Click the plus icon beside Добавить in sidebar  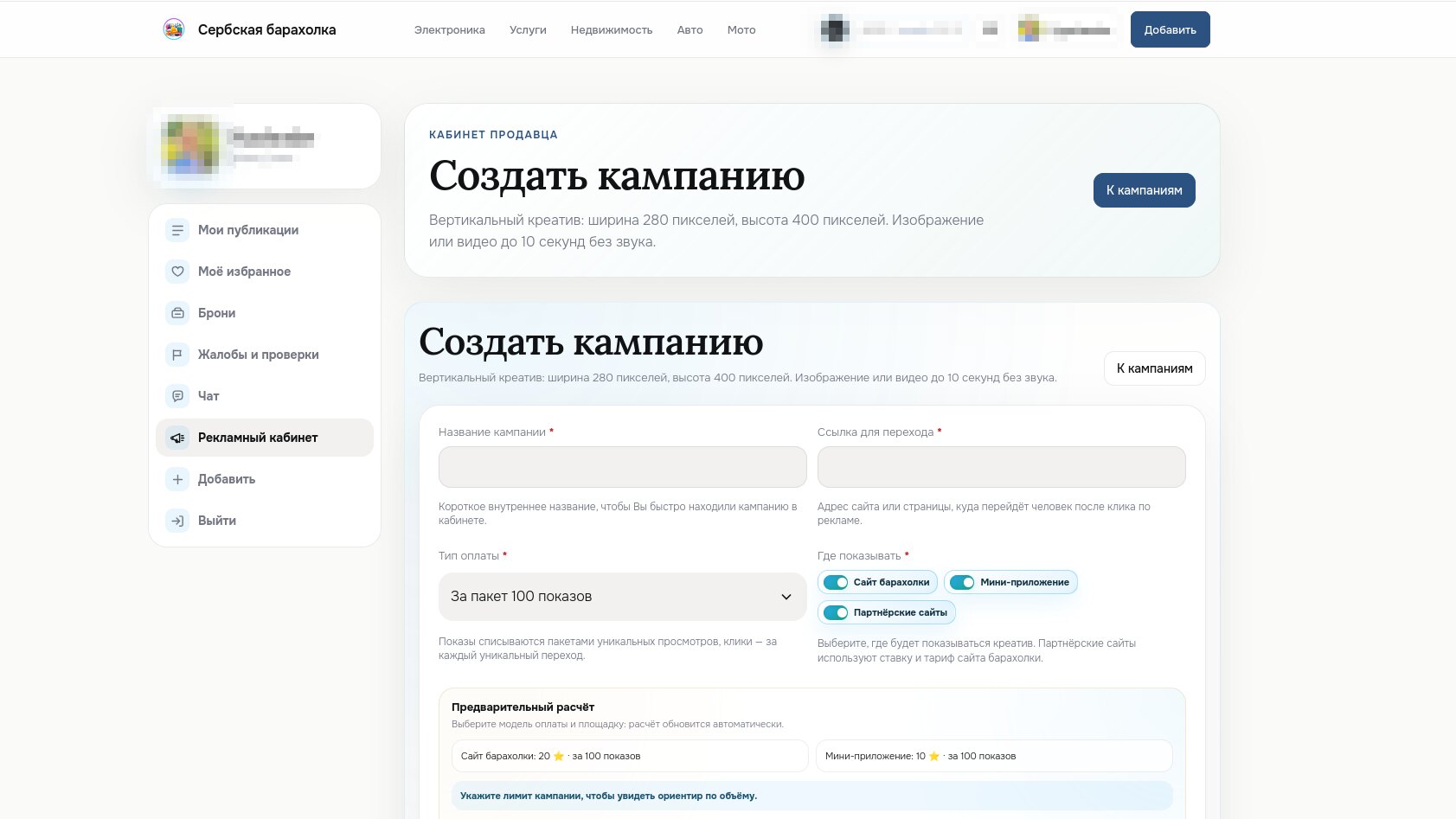[177, 479]
